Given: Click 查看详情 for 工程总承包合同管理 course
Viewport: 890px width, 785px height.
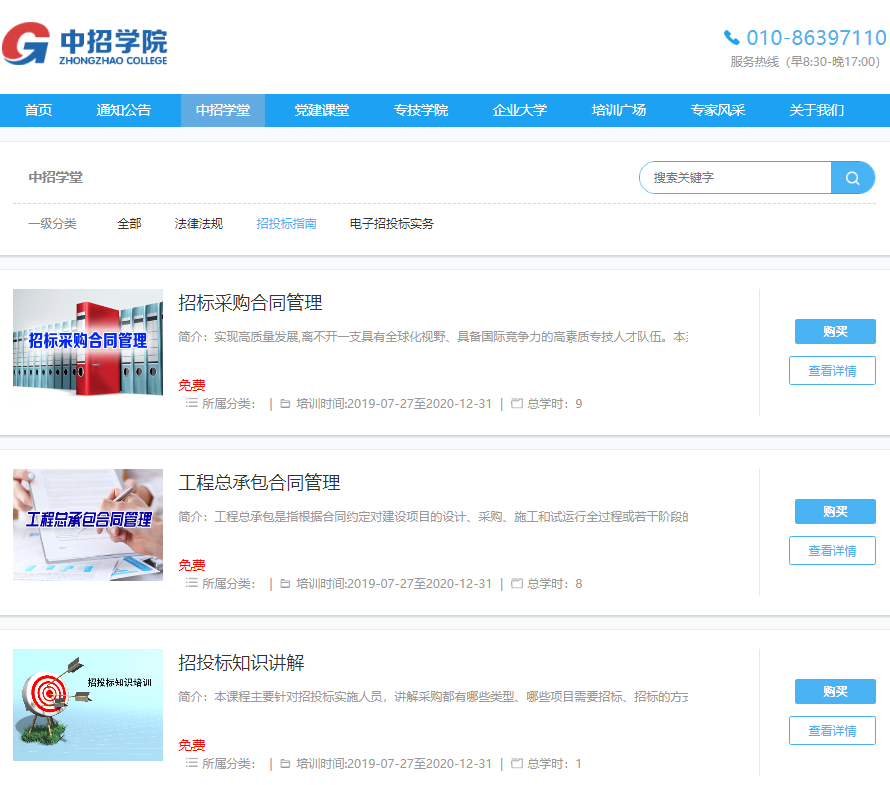Looking at the screenshot, I should pyautogui.click(x=832, y=551).
